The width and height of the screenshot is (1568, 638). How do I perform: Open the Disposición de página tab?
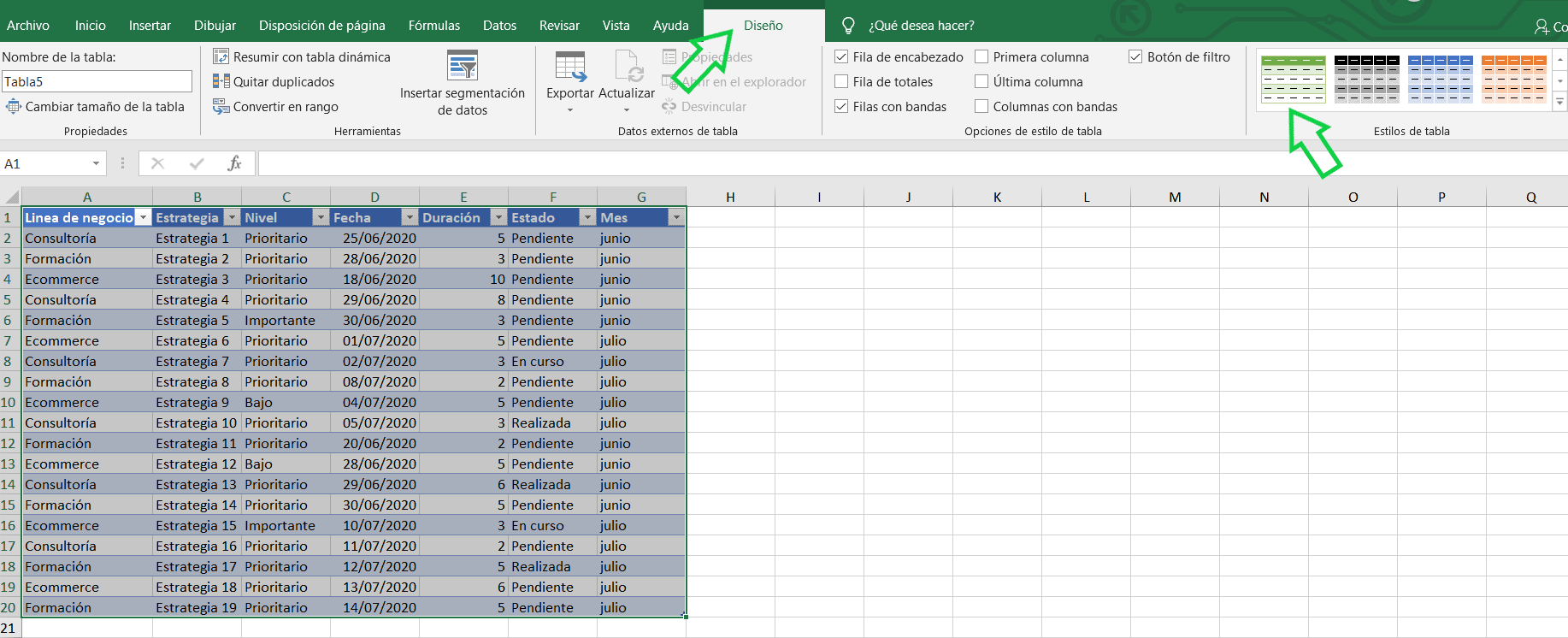tap(322, 26)
